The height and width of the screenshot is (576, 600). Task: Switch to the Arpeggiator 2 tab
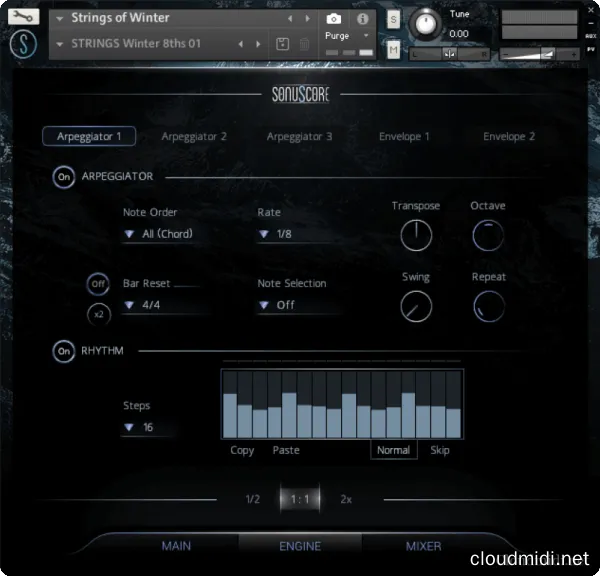pyautogui.click(x=194, y=136)
